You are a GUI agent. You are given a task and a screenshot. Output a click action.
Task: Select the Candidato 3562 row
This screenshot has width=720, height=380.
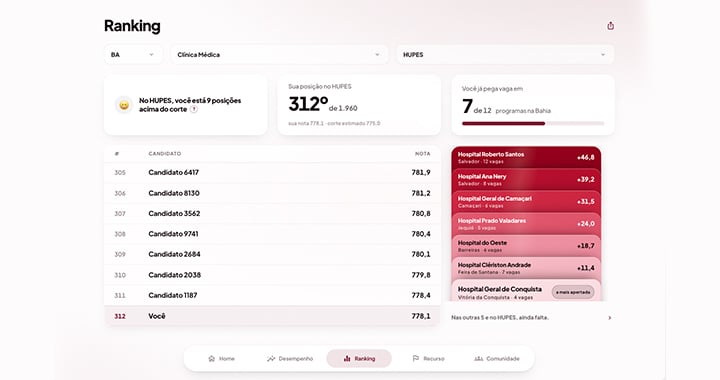[272, 213]
